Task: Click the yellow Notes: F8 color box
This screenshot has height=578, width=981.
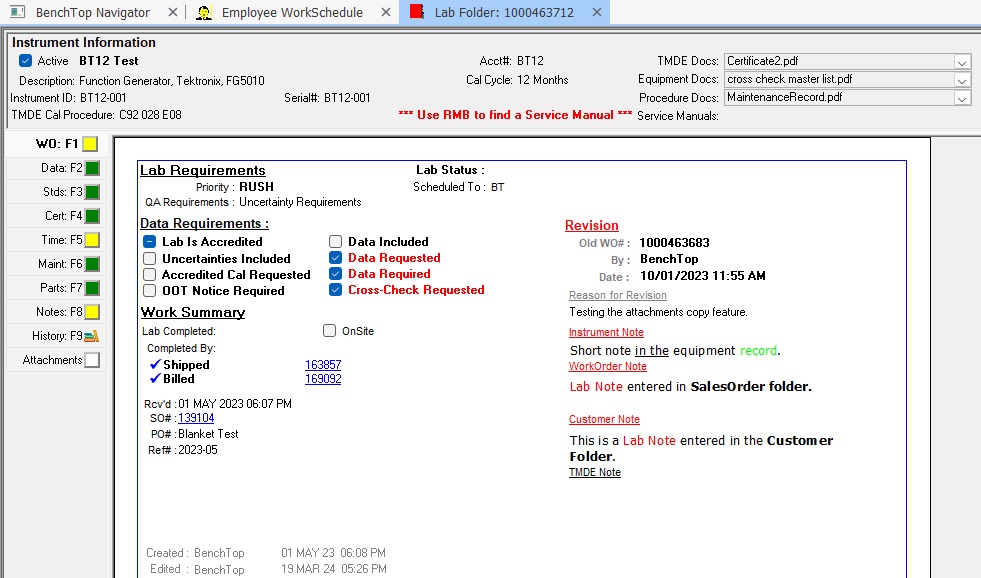Action: coord(90,312)
